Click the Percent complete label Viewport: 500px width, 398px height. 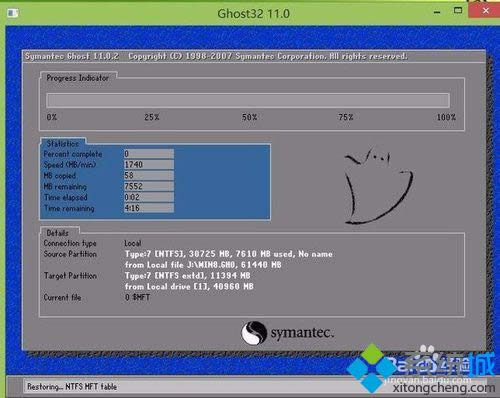pos(73,154)
